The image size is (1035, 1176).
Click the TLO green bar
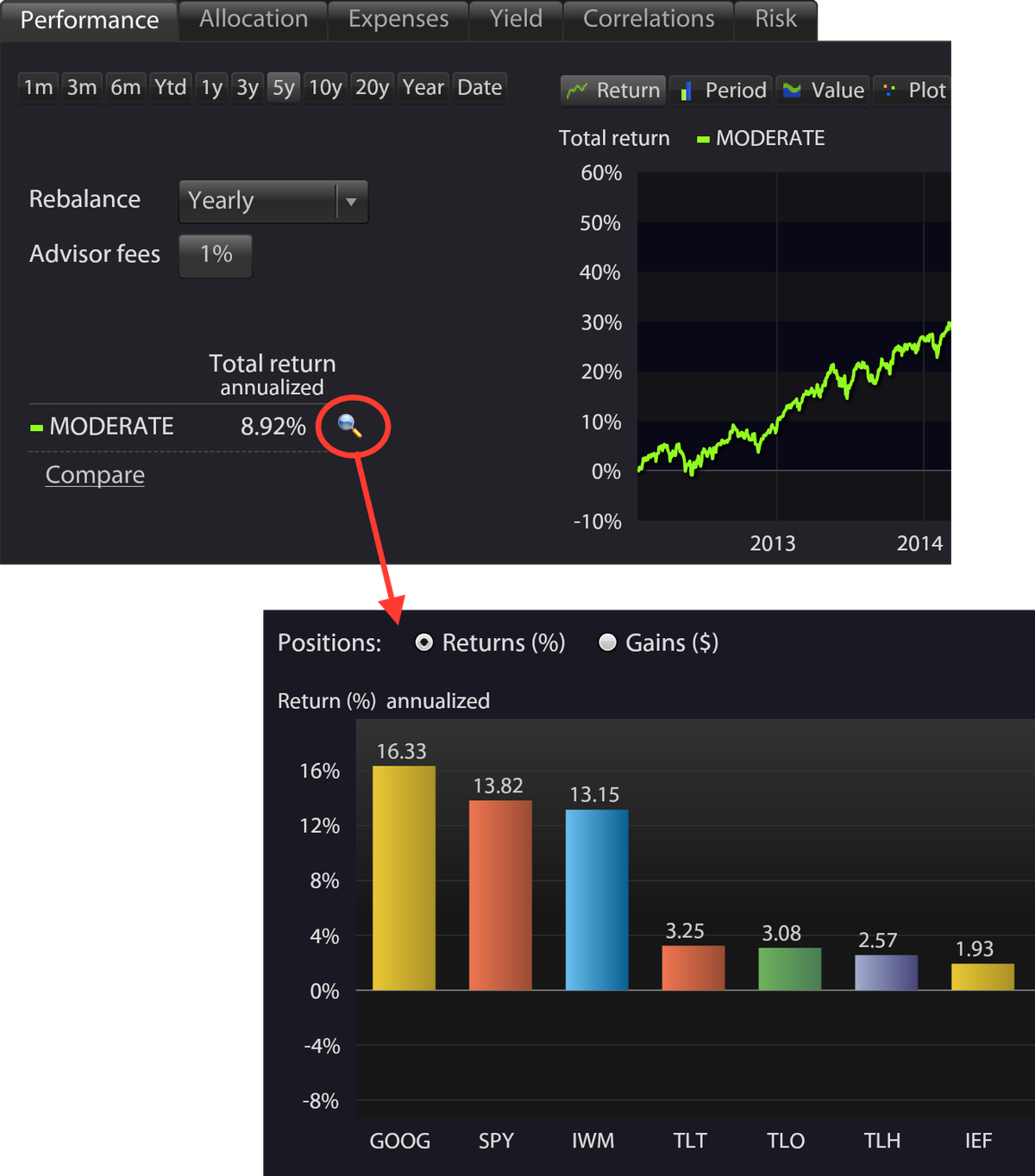[x=790, y=968]
